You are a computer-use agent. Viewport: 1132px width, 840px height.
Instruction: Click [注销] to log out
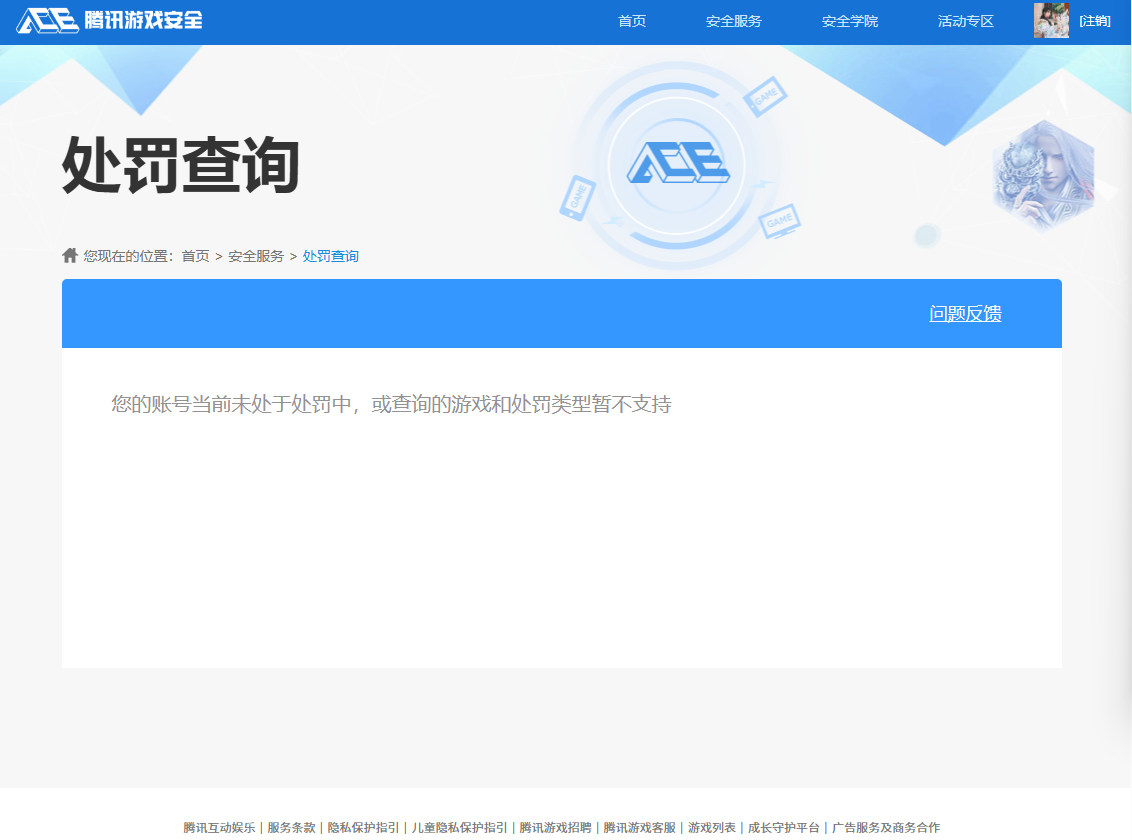(x=1096, y=20)
